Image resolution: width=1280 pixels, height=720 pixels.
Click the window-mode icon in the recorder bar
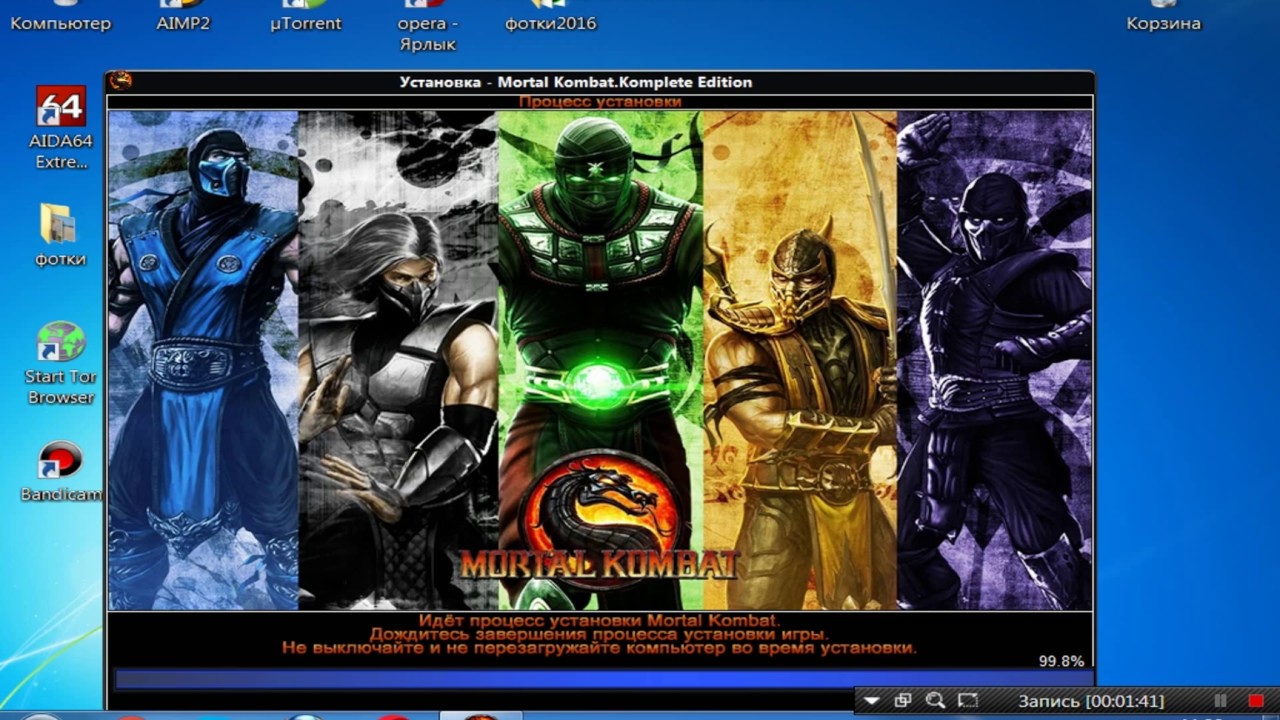(903, 701)
